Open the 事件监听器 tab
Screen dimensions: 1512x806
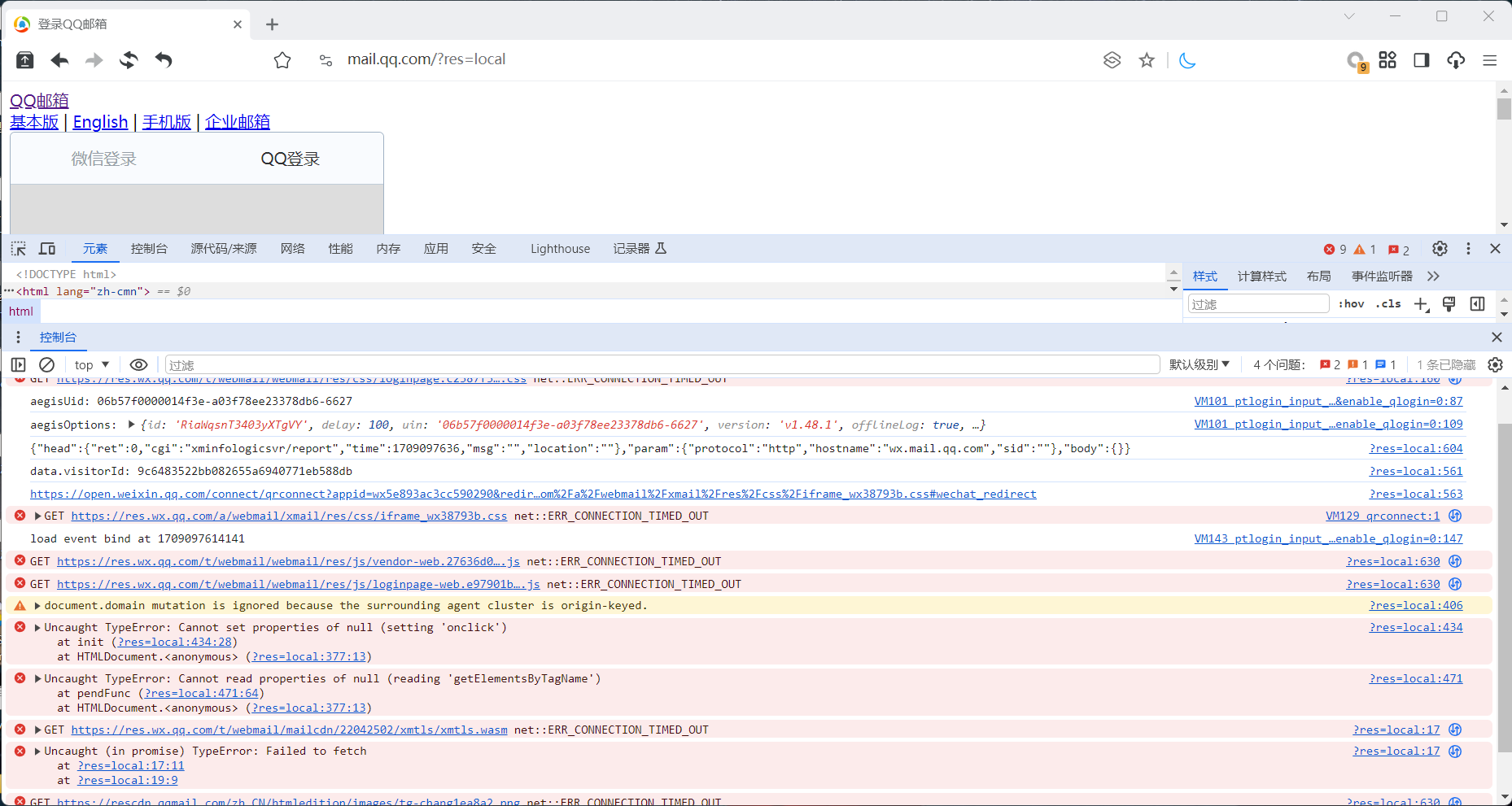1382,277
